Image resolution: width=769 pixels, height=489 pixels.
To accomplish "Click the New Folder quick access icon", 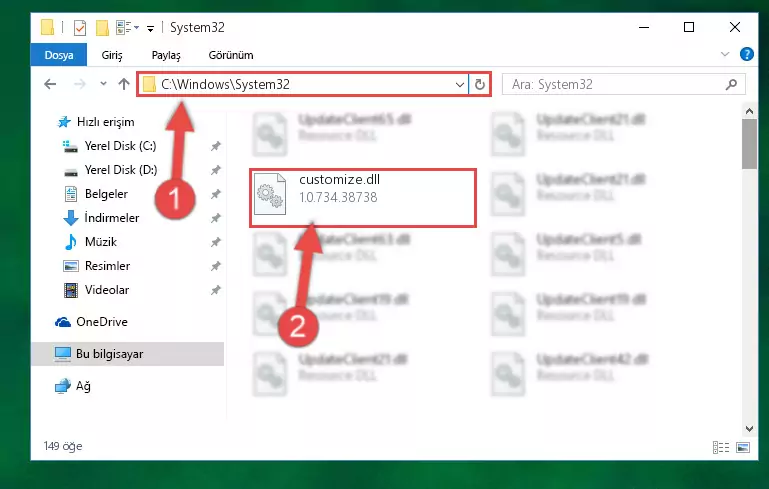I will point(102,27).
